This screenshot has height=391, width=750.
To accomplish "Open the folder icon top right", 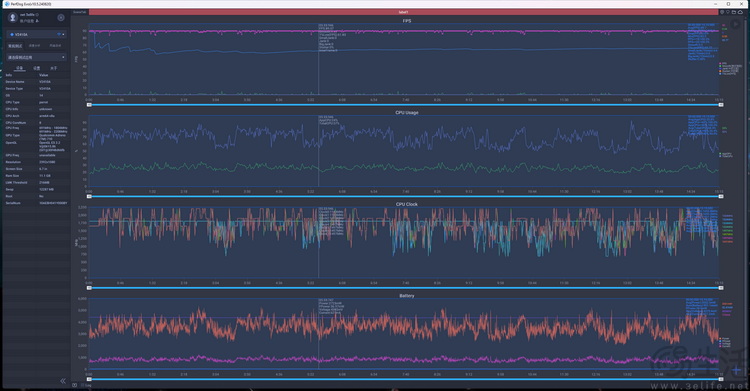I will tap(734, 12).
